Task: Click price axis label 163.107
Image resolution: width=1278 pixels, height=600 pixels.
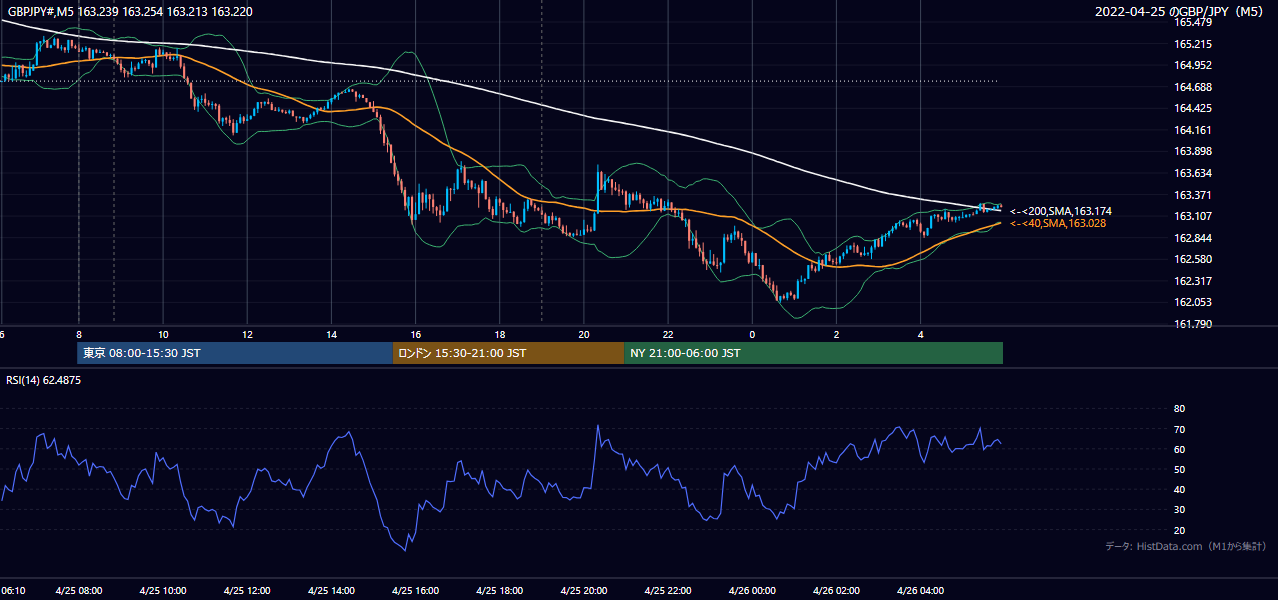Action: tap(1193, 216)
